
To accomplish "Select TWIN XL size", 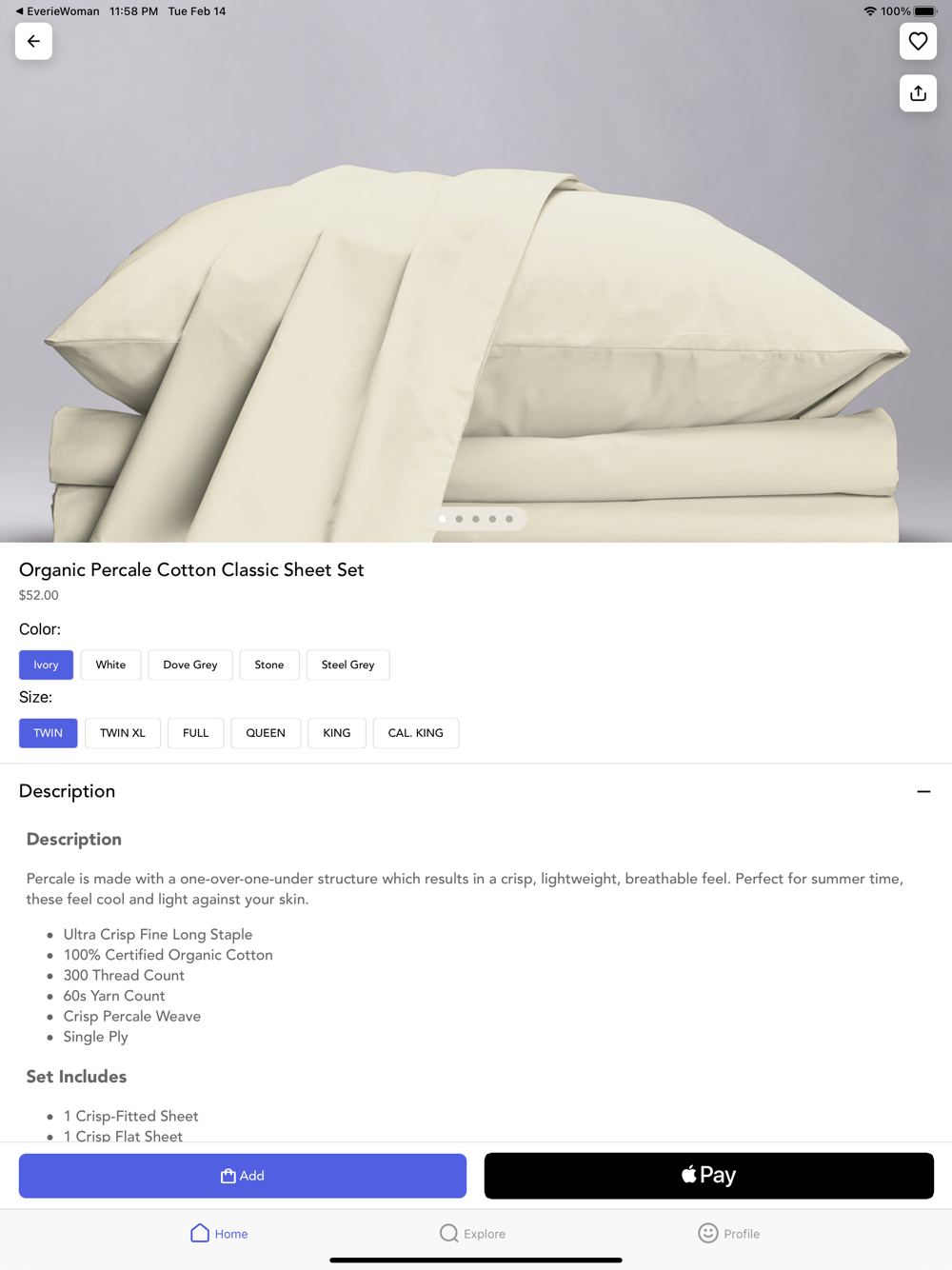I will (123, 733).
